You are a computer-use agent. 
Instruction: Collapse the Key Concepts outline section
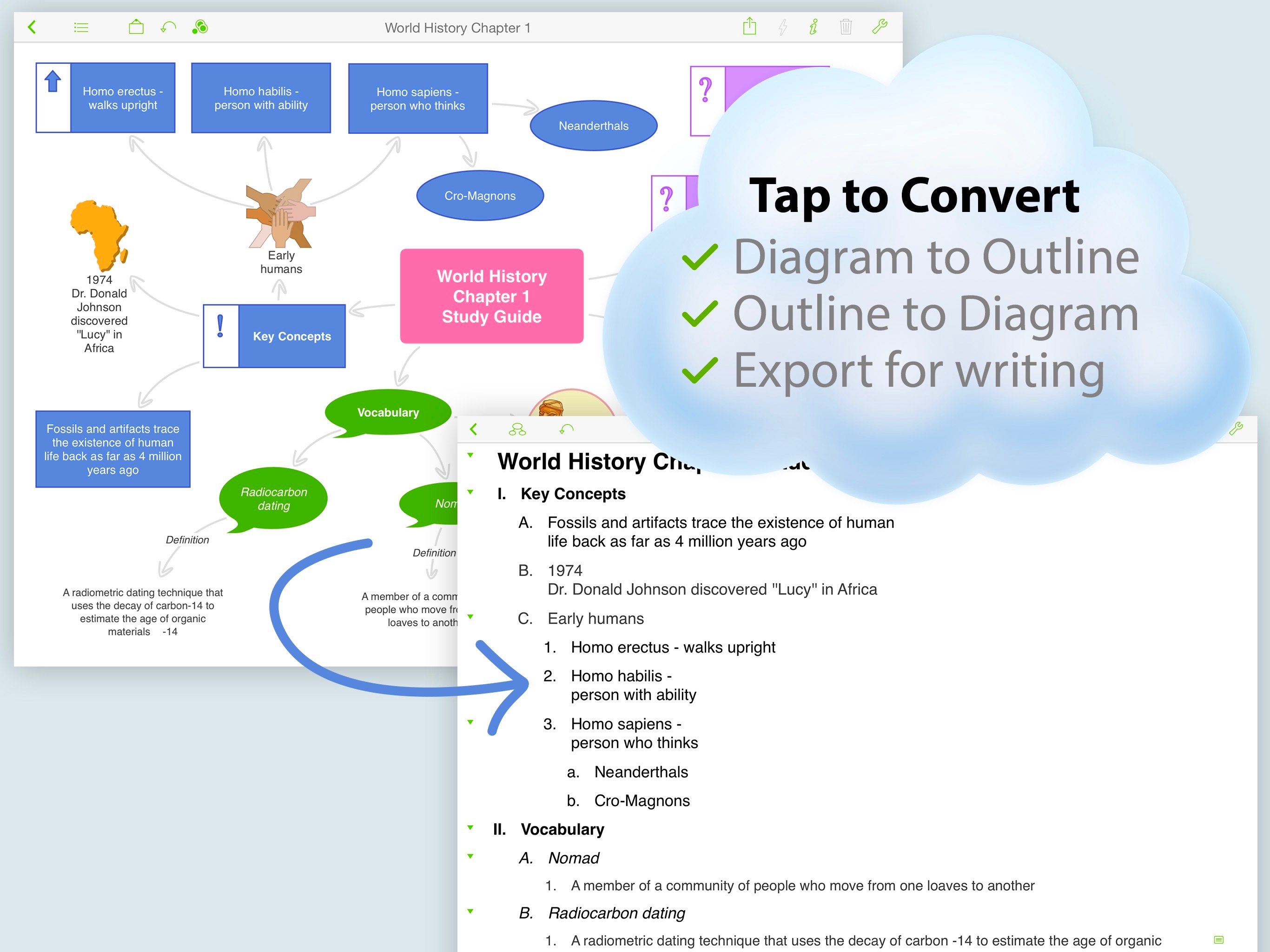point(470,492)
